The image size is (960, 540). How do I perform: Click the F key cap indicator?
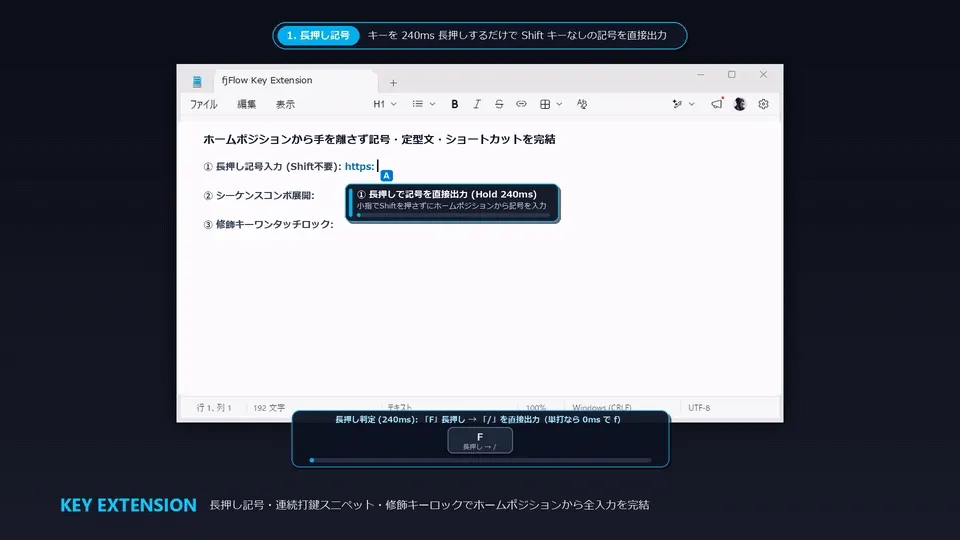coord(480,440)
